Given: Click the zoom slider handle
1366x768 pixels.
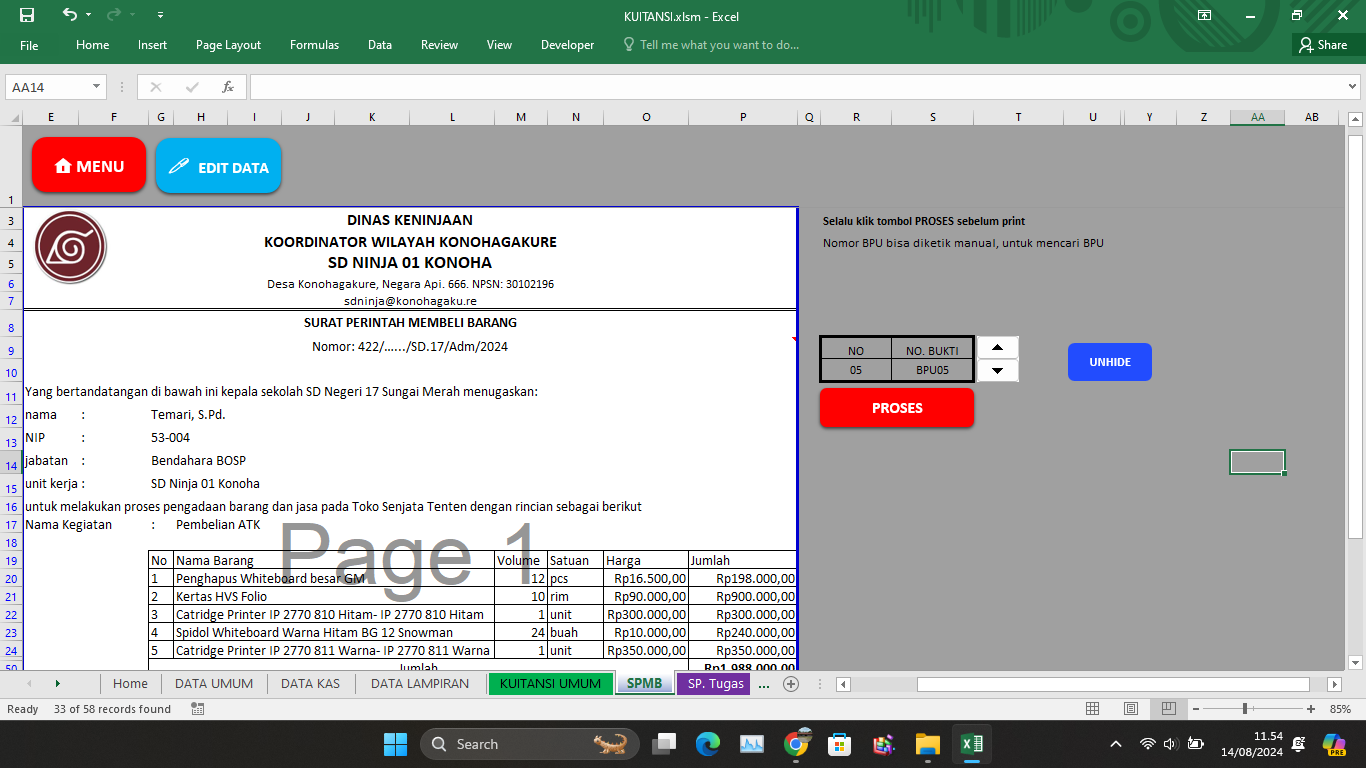Looking at the screenshot, I should (x=1244, y=709).
